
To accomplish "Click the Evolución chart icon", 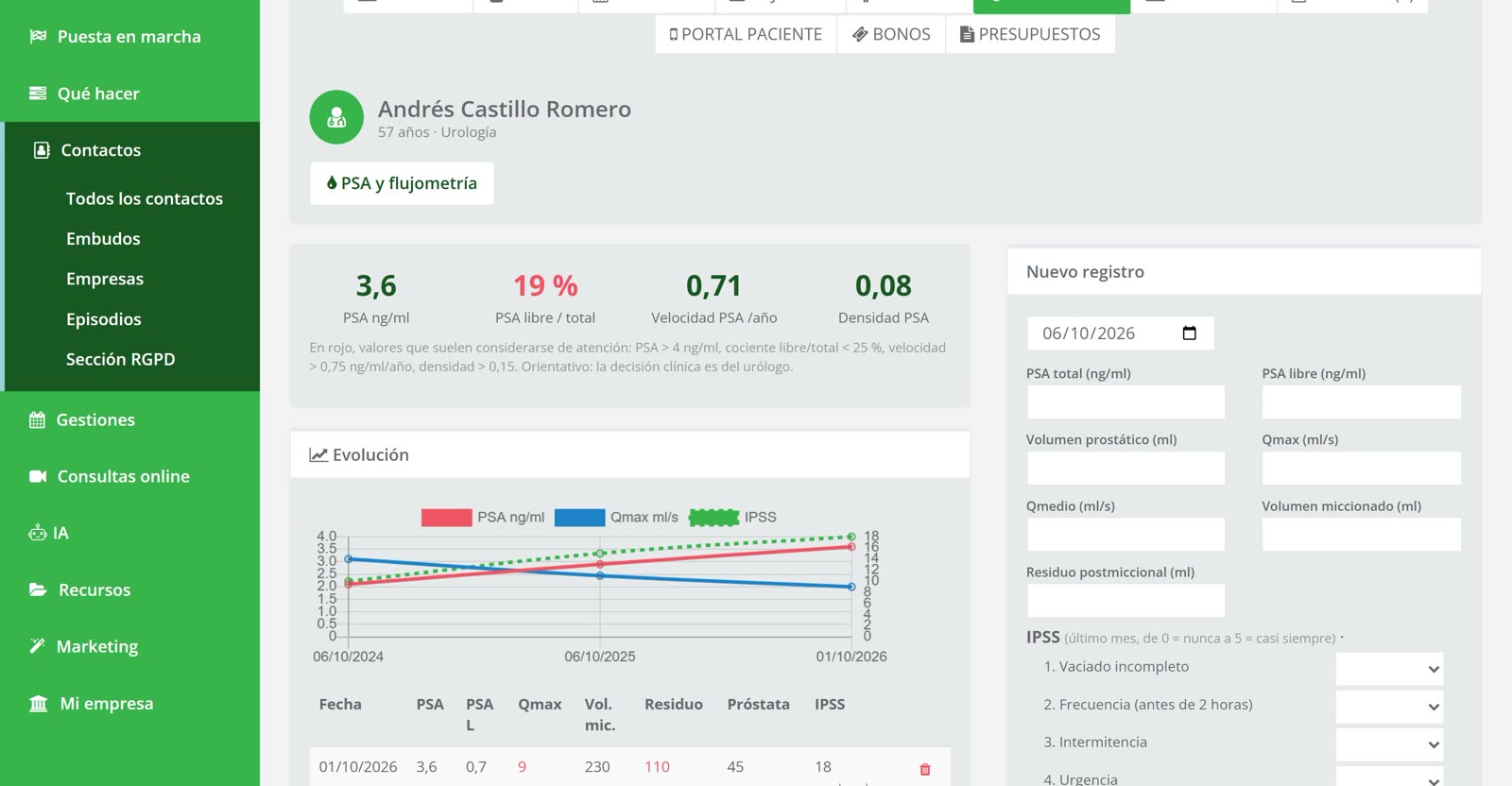I will point(318,455).
